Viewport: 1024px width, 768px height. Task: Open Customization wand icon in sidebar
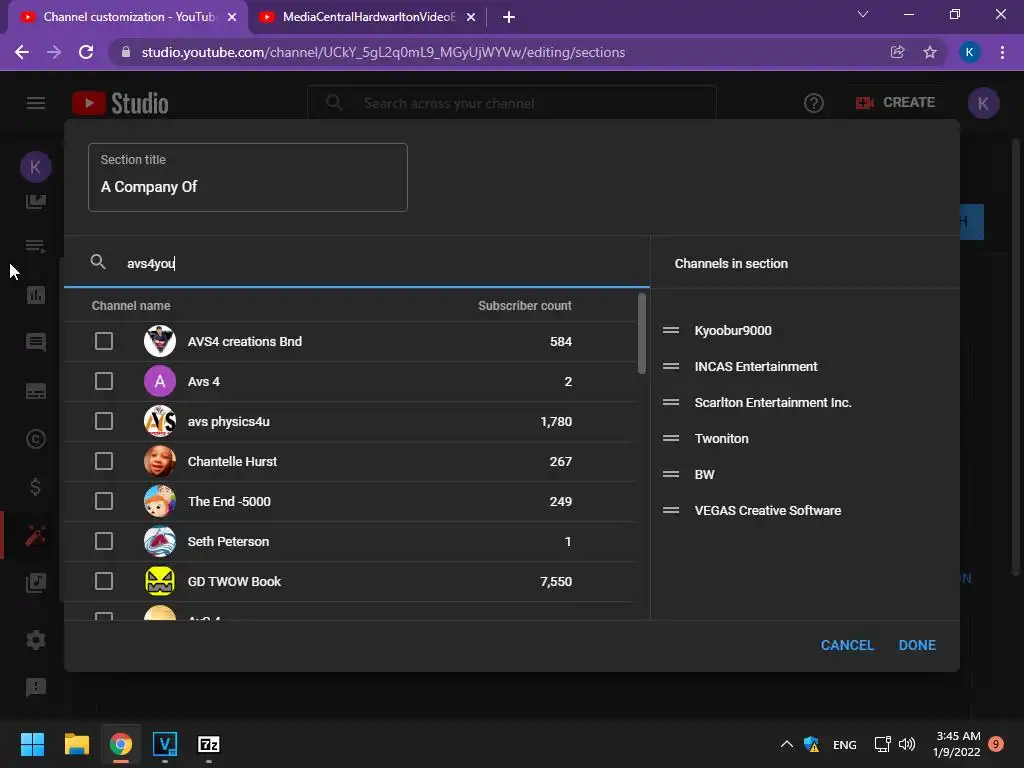click(x=35, y=536)
